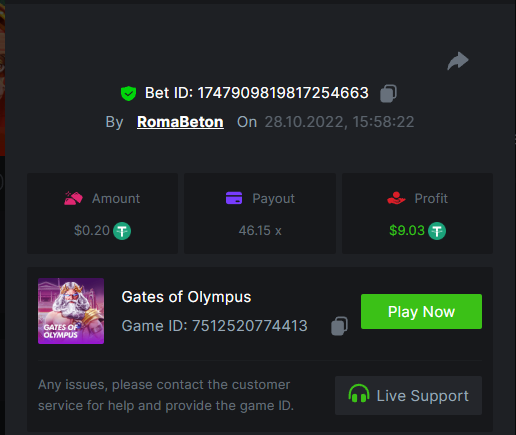This screenshot has height=435, width=516.
Task: Copy the Game ID with copy icon
Action: coord(339,326)
